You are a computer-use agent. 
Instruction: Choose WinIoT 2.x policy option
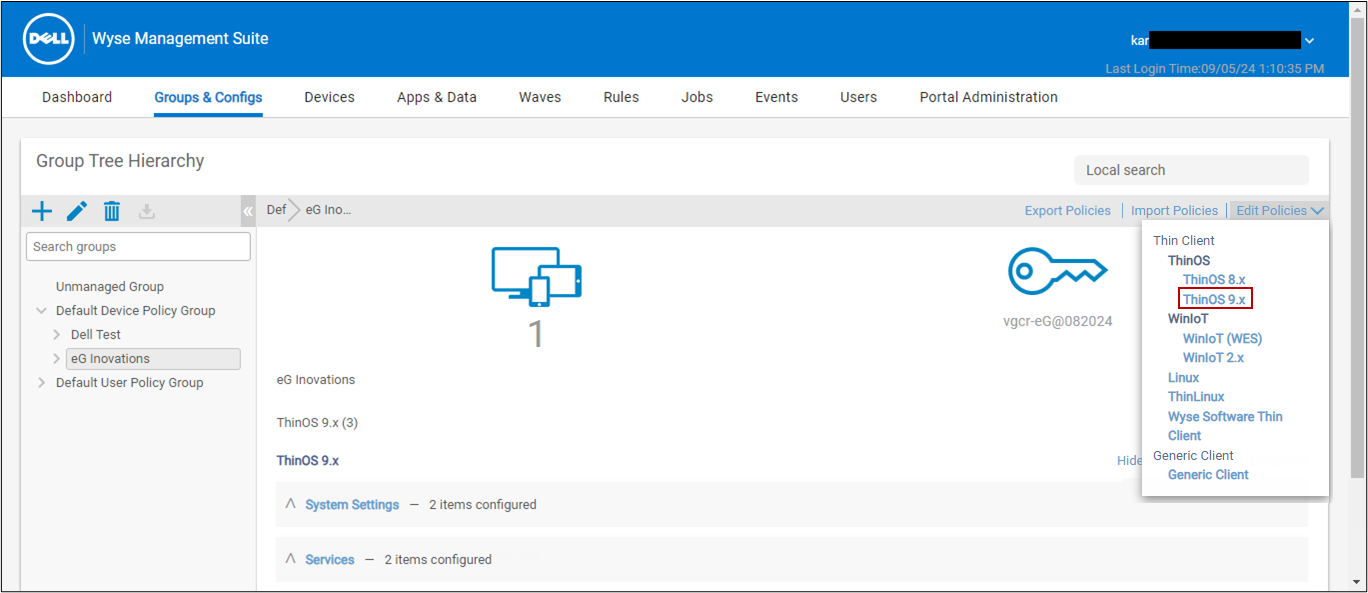tap(1213, 358)
